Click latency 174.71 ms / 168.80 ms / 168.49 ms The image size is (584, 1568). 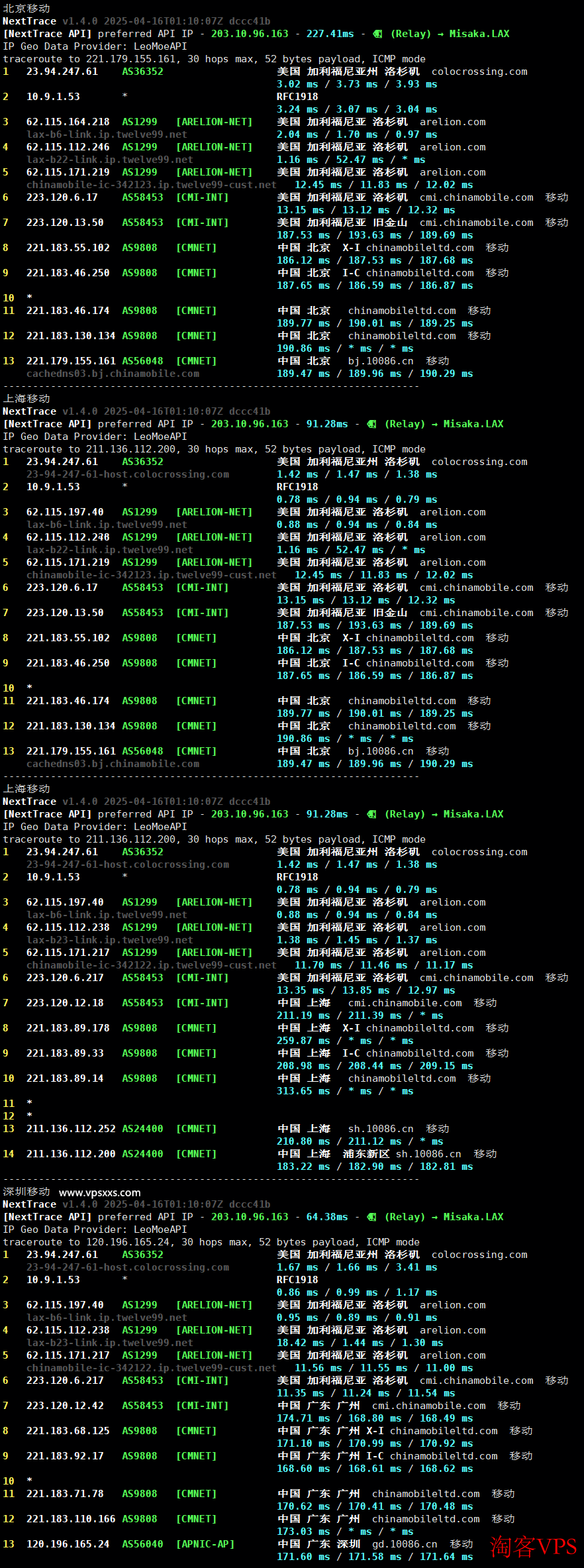pos(375,1418)
